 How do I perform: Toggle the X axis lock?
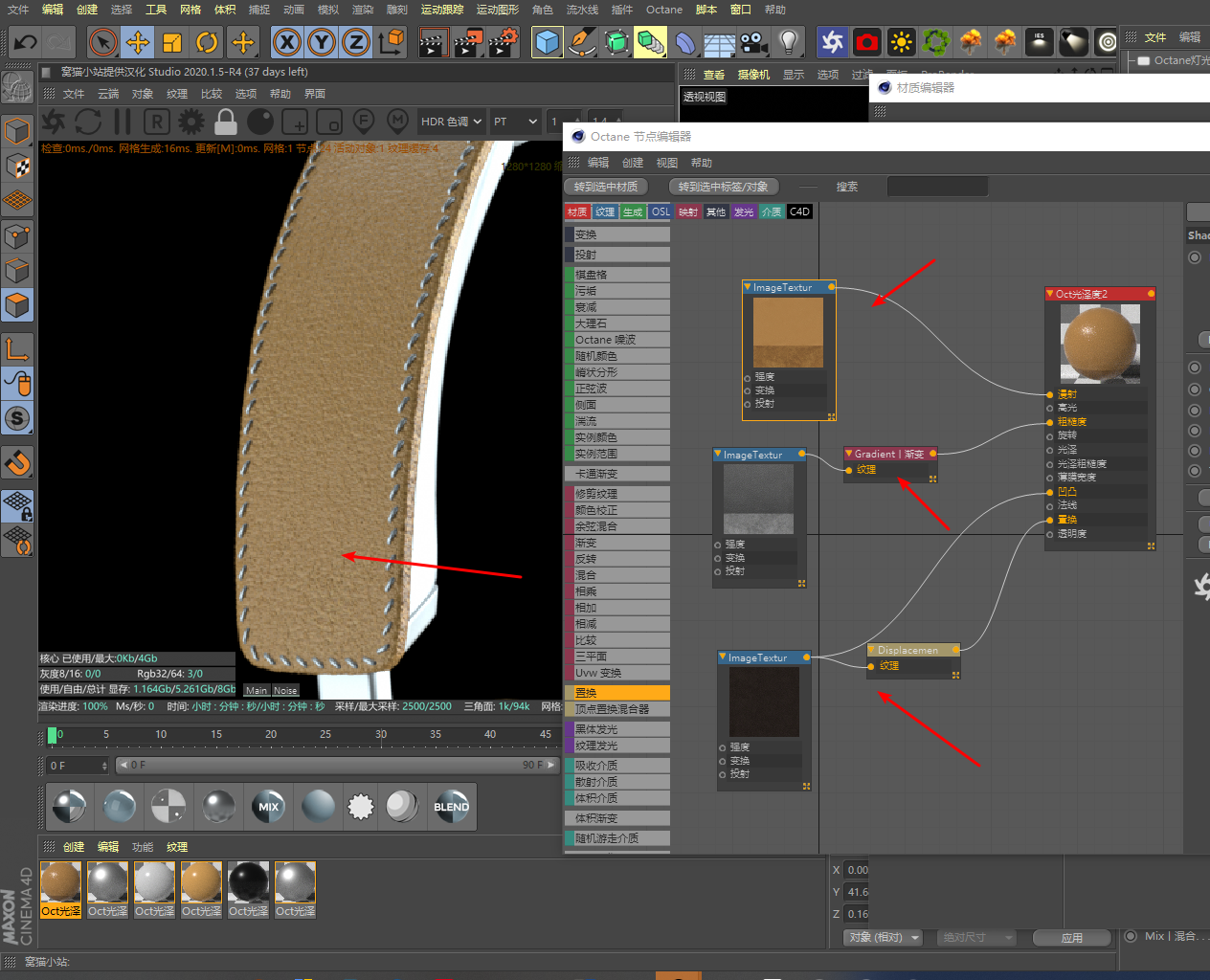point(287,42)
